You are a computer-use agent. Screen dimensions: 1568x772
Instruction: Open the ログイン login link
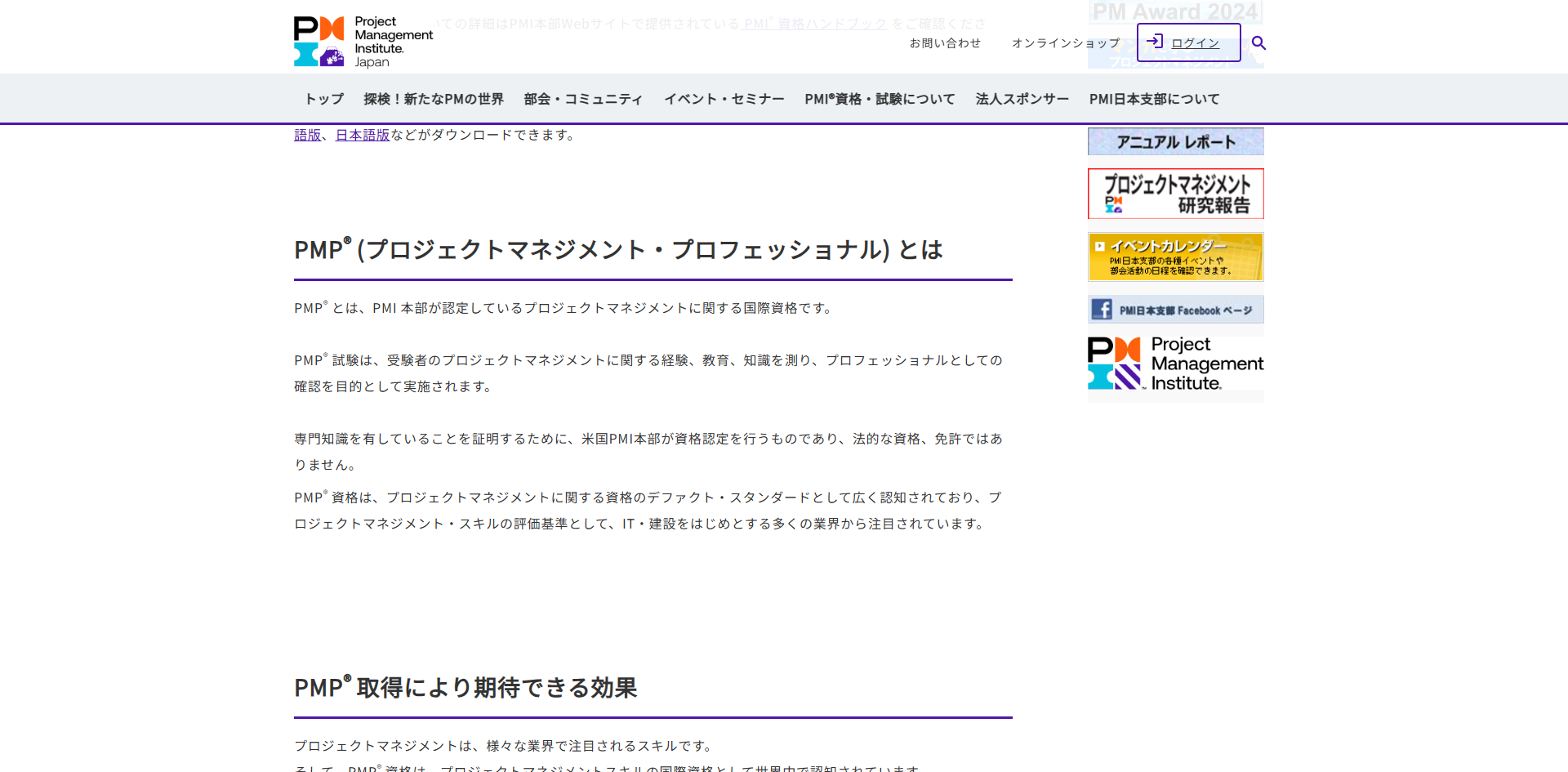(1195, 43)
